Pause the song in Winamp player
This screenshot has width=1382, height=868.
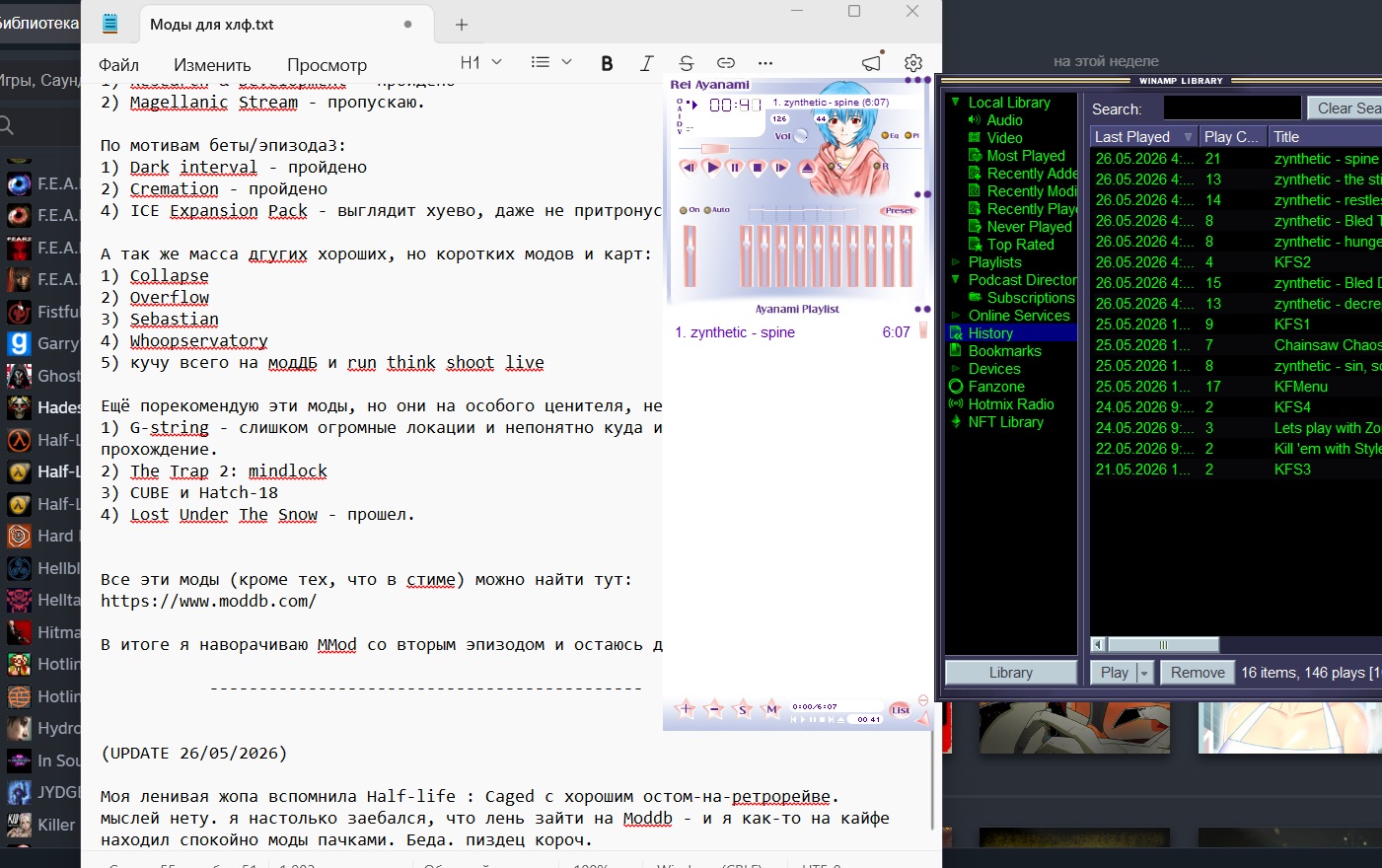[x=735, y=168]
